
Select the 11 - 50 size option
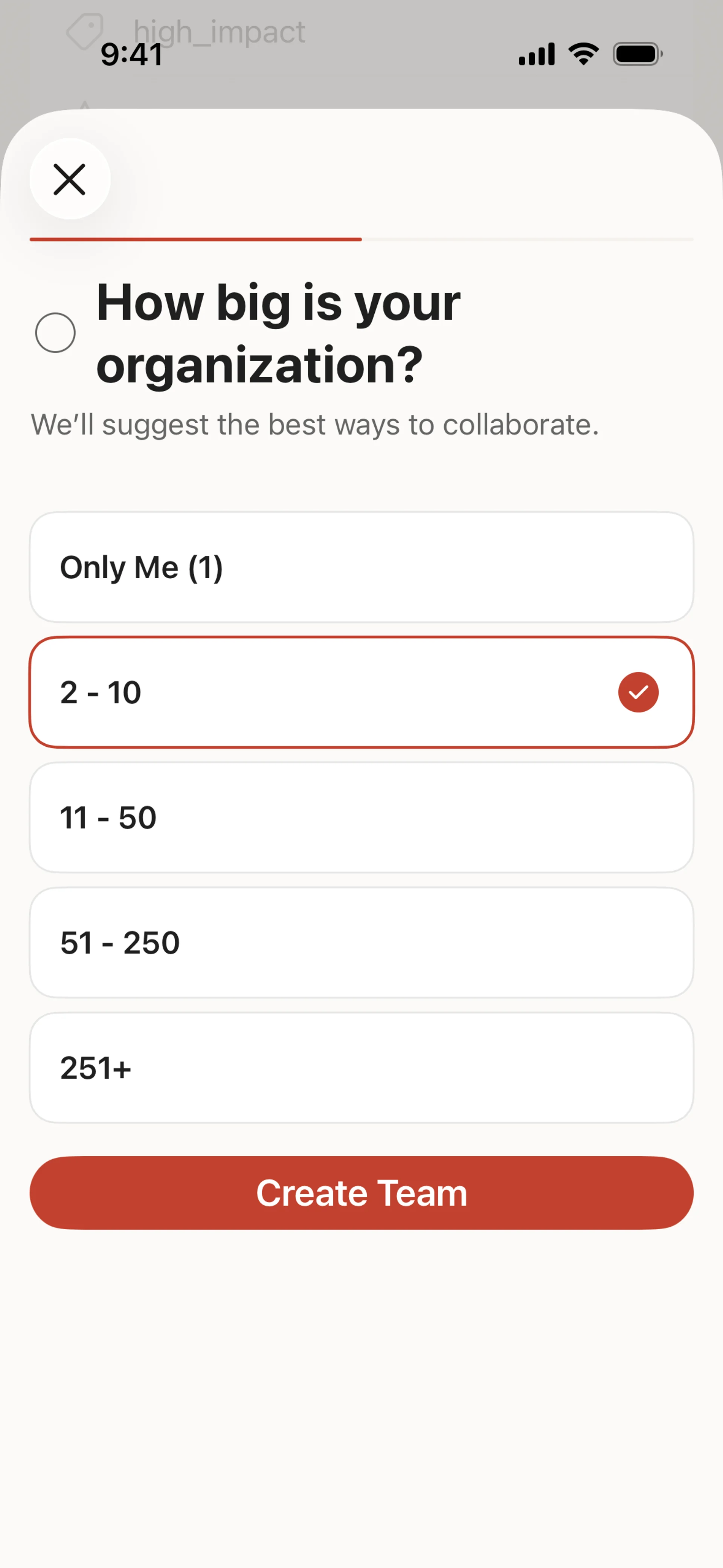(361, 818)
